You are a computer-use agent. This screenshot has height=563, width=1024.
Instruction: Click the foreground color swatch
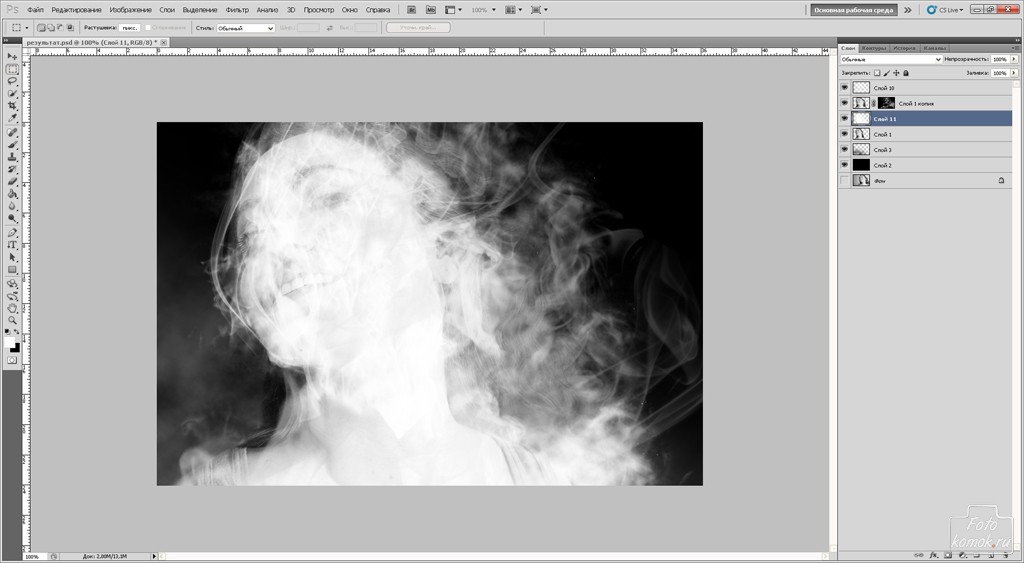[x=9, y=341]
